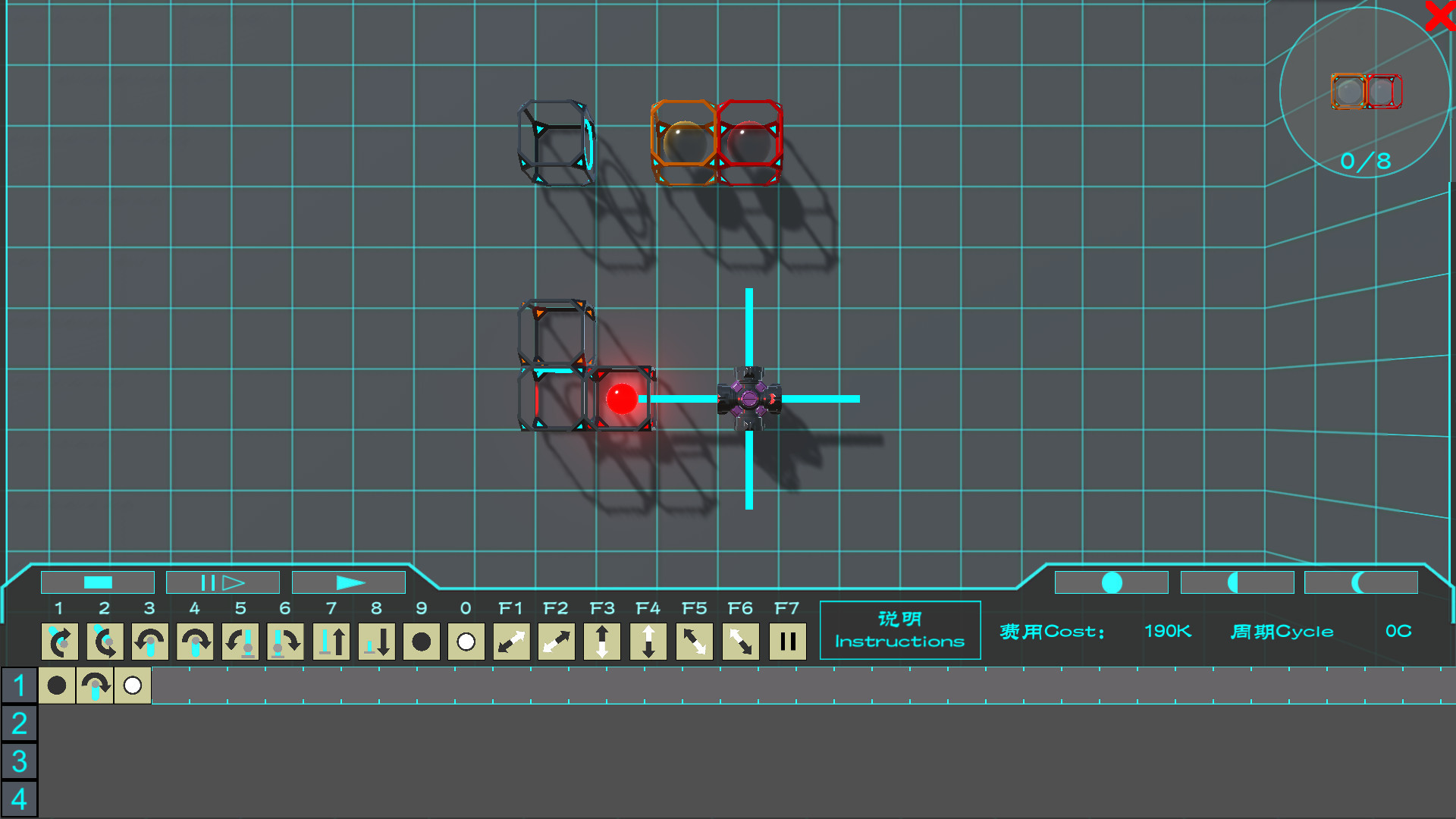The width and height of the screenshot is (1456, 819).
Task: Select the F1 diagonal move instruction
Action: (x=511, y=642)
